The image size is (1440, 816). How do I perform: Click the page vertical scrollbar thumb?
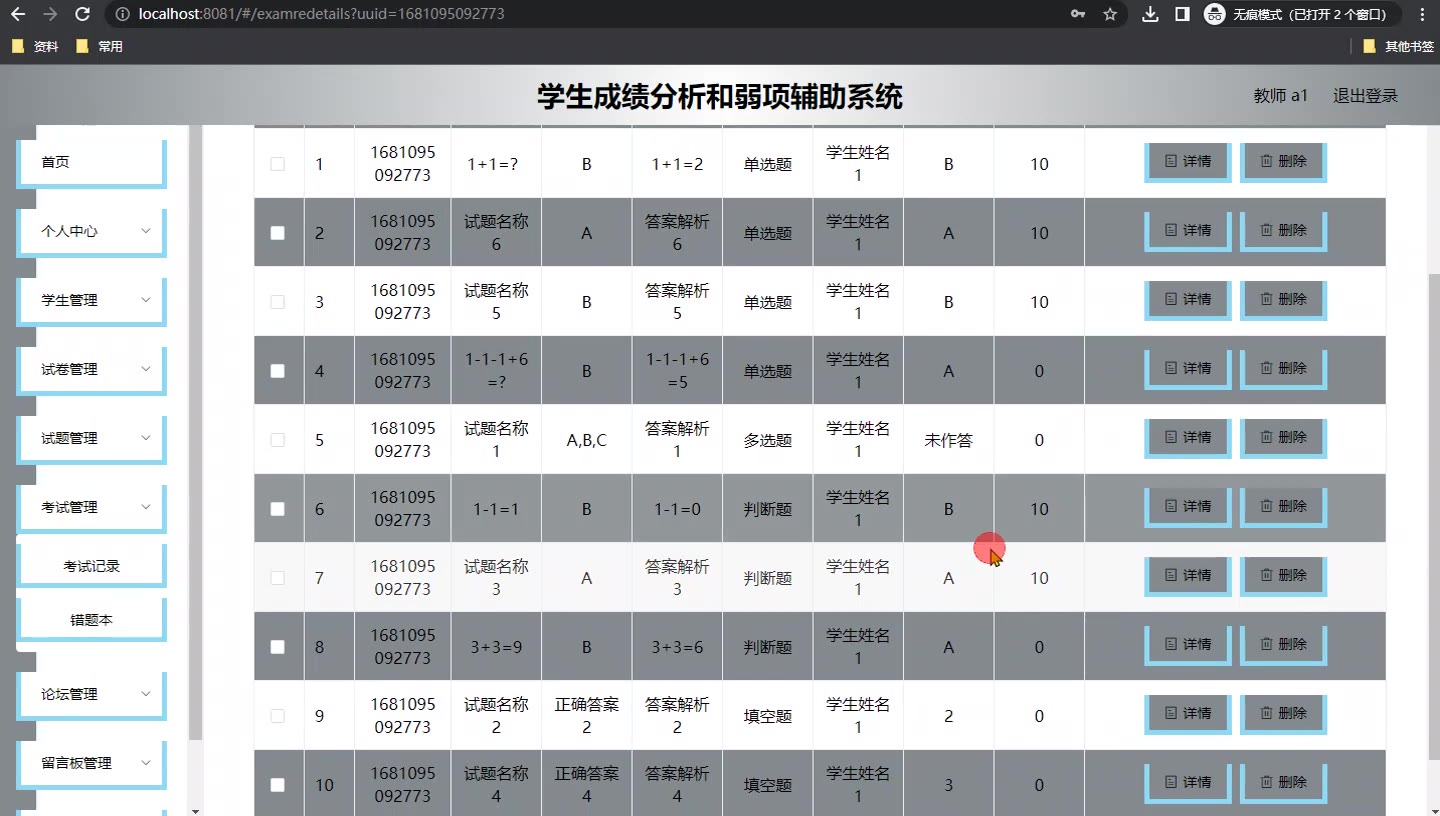pyautogui.click(x=1434, y=515)
